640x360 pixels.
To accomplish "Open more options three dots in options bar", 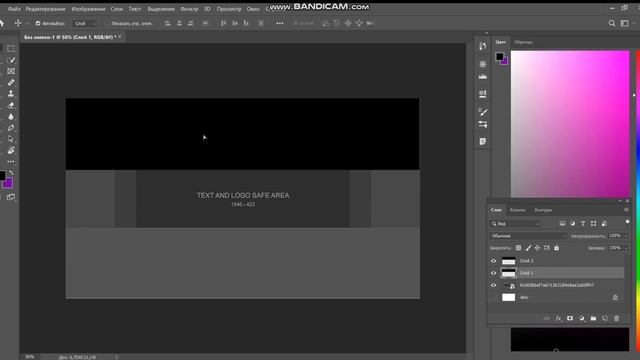I will [x=280, y=23].
